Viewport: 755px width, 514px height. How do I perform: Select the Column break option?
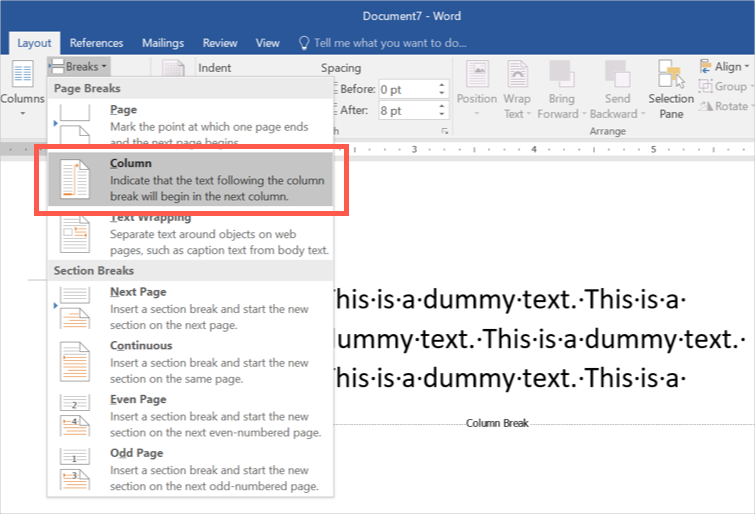tap(191, 179)
